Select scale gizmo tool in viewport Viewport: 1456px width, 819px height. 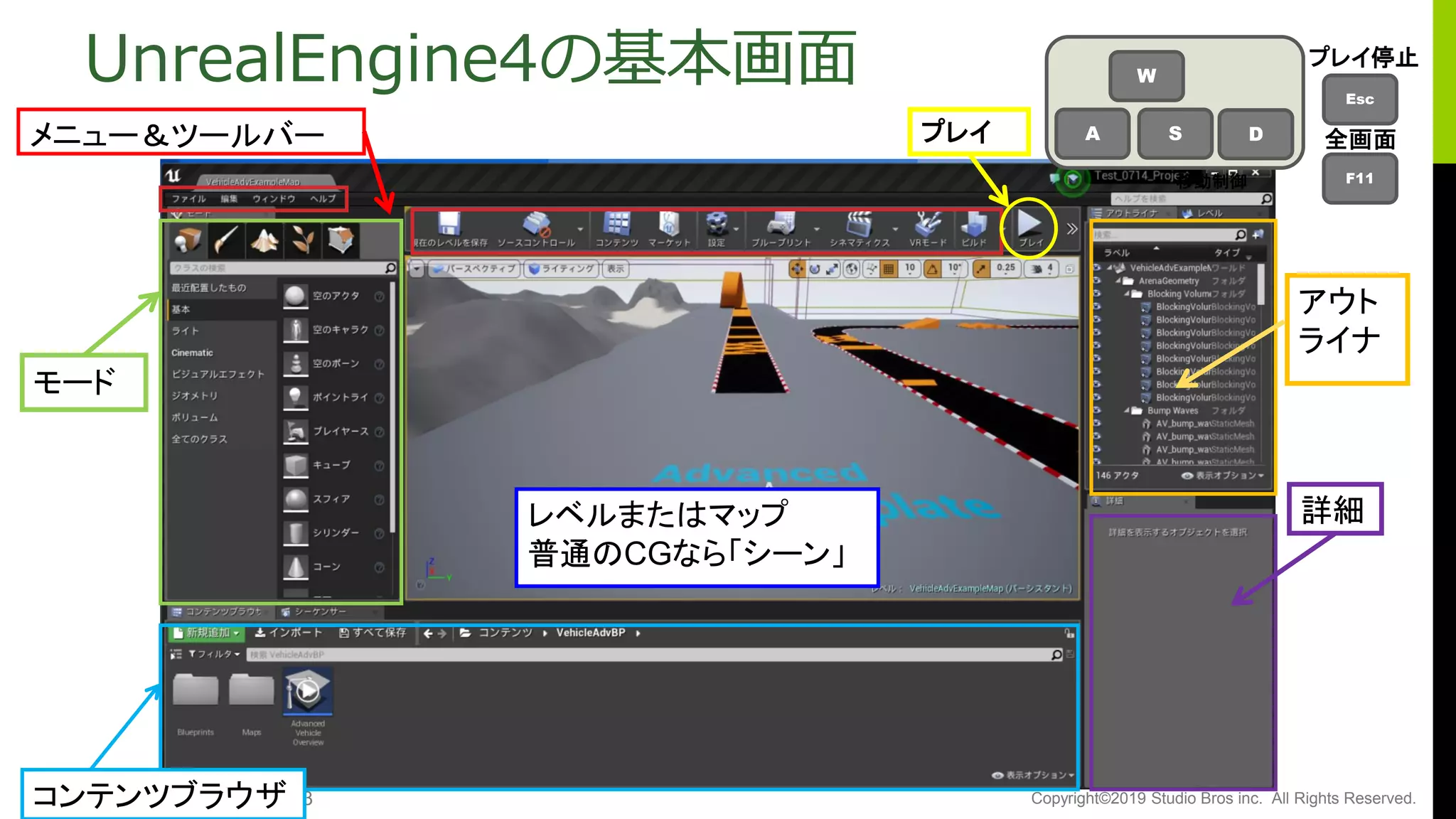coord(832,269)
